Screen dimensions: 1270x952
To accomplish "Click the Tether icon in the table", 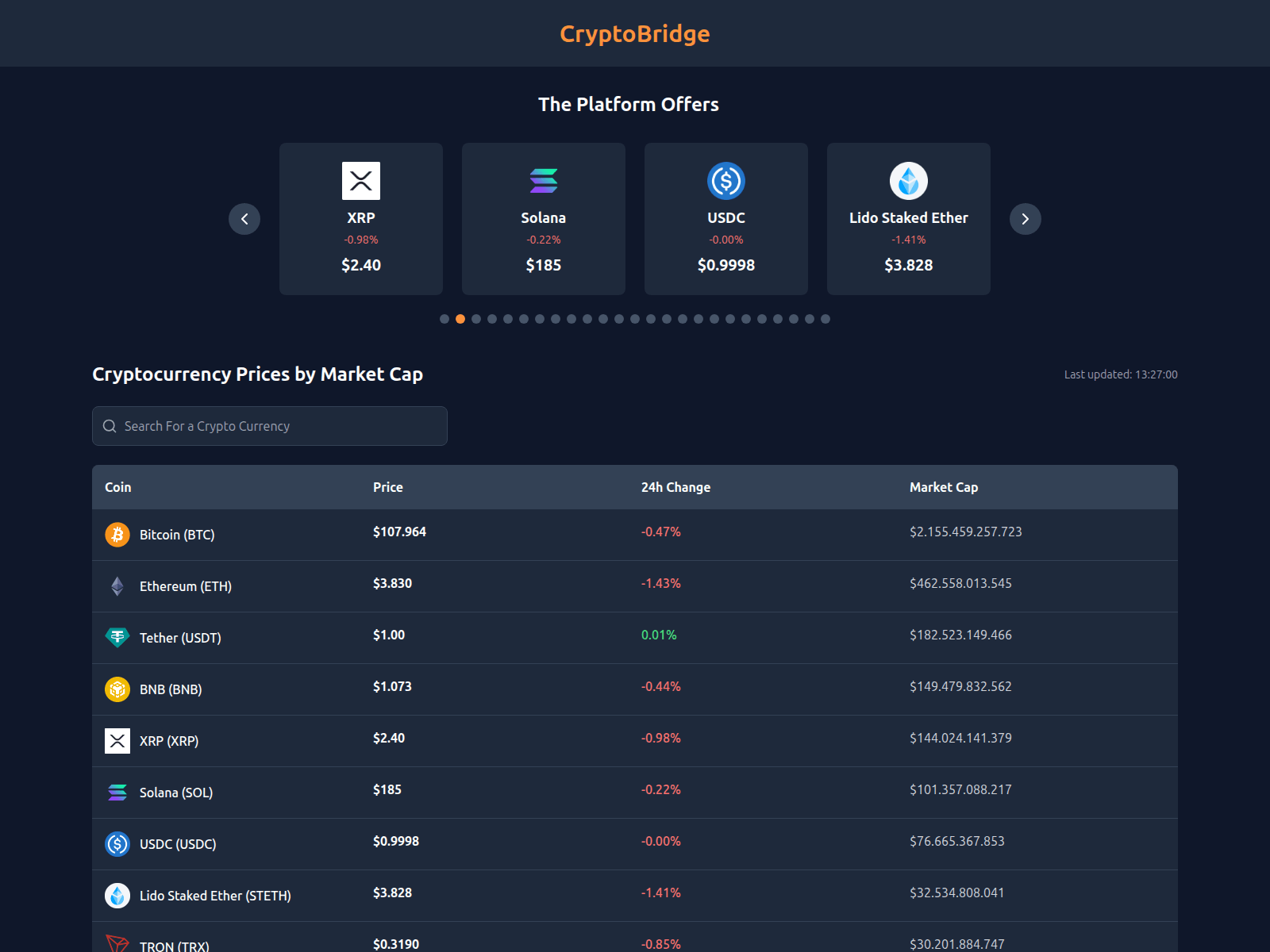I will coord(117,638).
